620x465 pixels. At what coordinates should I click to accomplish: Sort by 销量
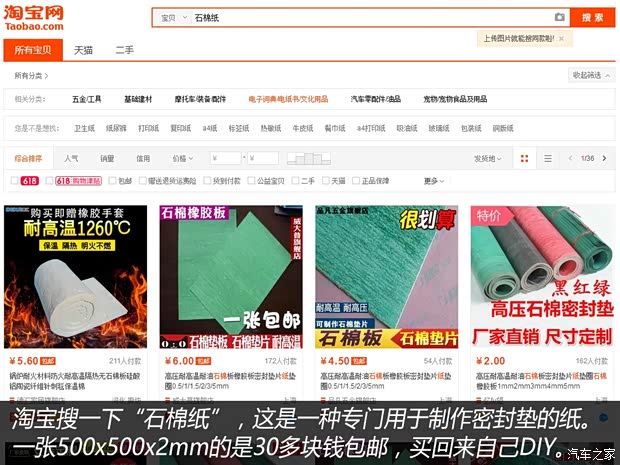click(107, 159)
